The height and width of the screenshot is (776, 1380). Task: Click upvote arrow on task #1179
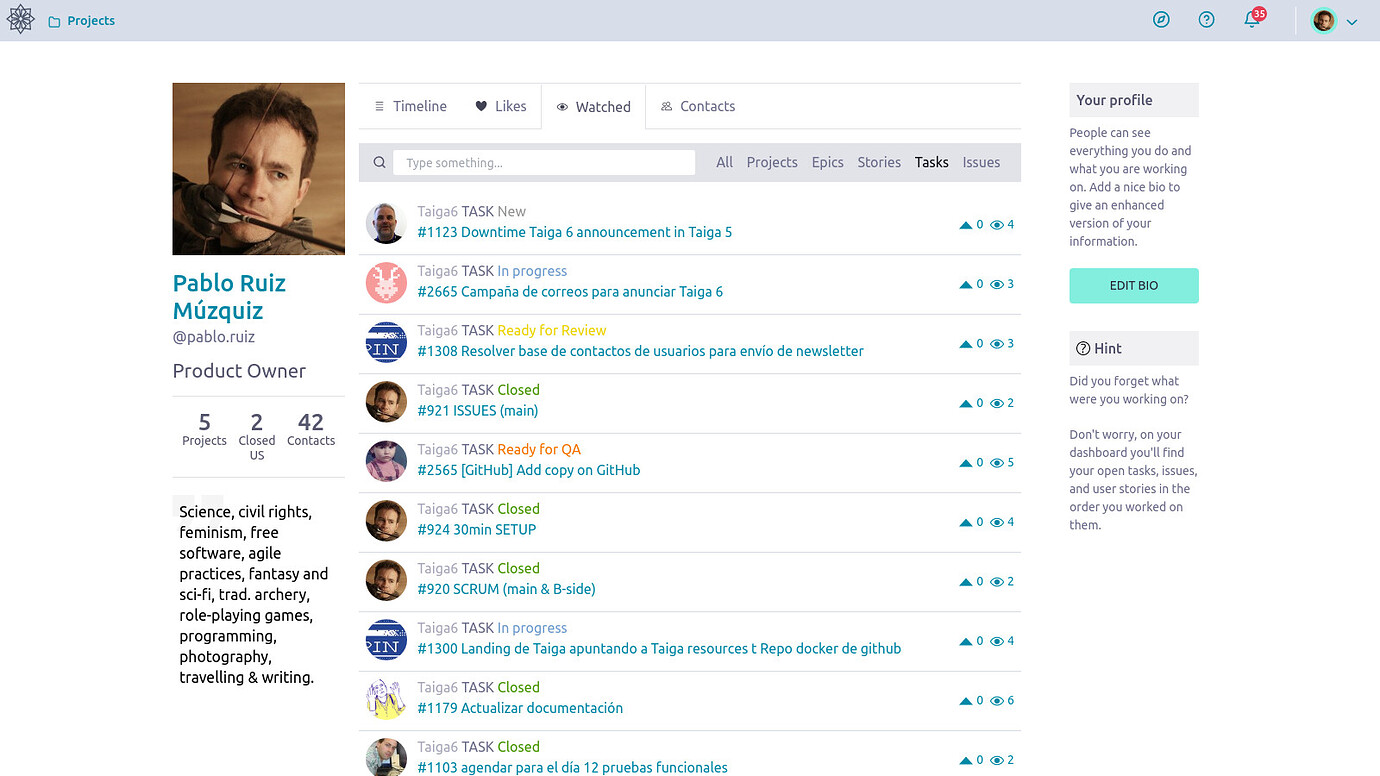(966, 701)
